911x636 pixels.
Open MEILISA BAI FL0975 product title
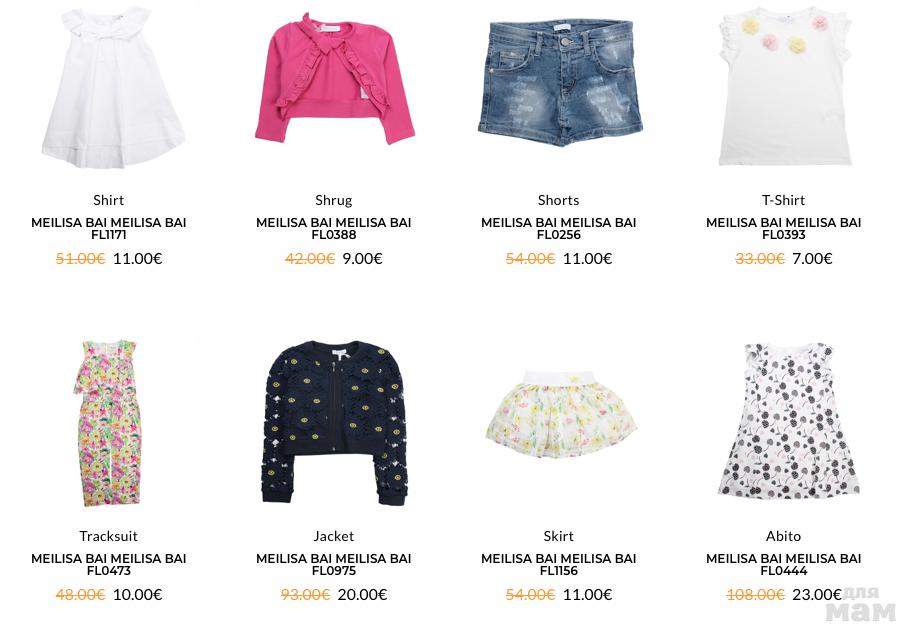333,565
